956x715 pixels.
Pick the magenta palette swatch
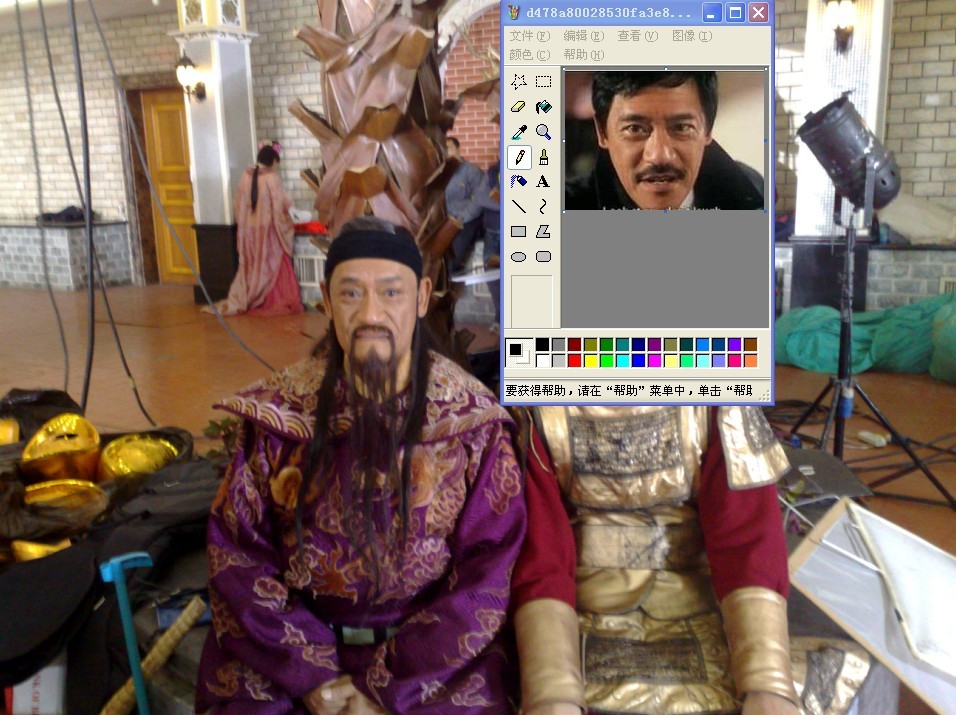pyautogui.click(x=654, y=361)
